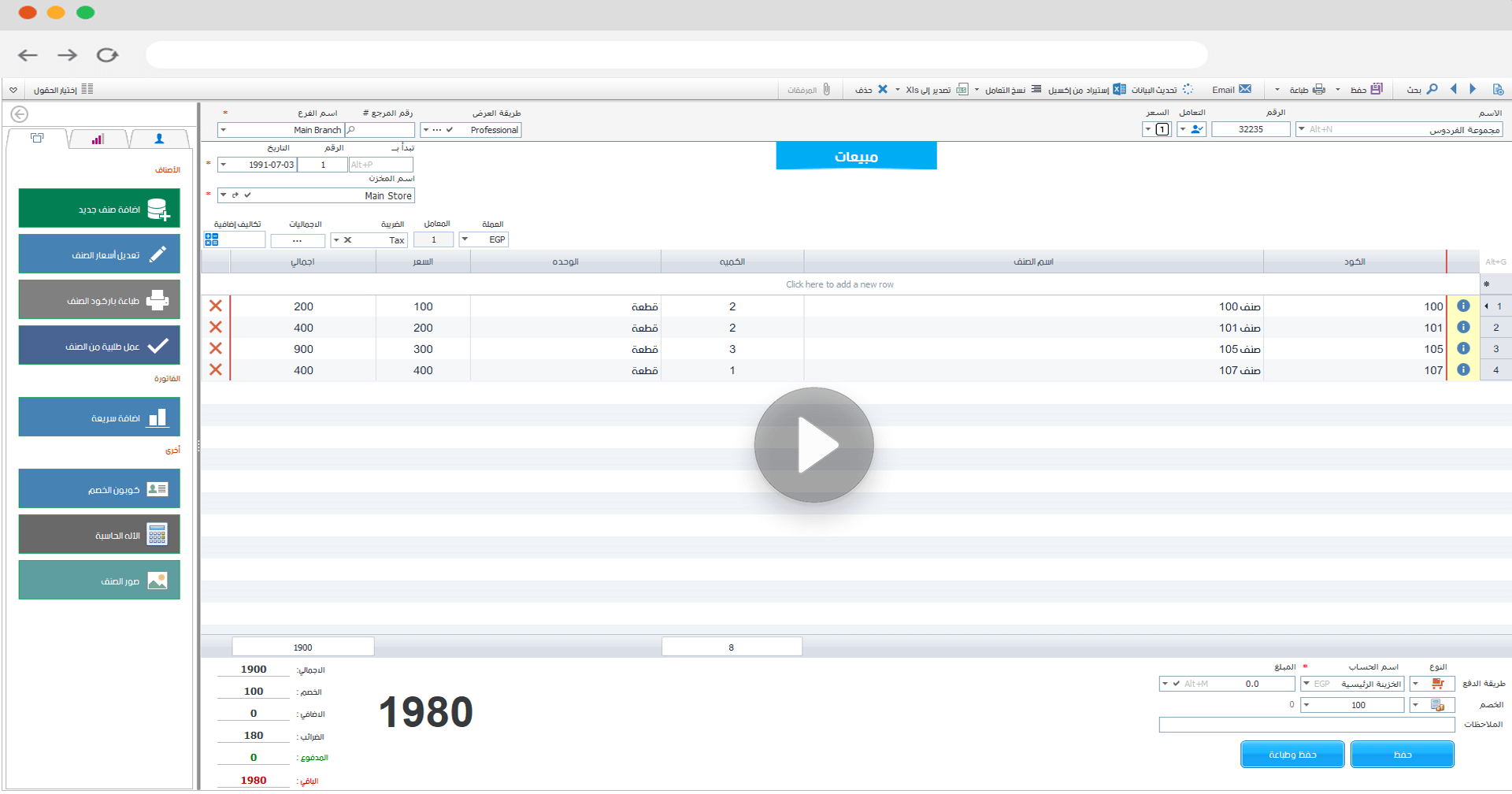Click the browser reload icon

click(107, 54)
